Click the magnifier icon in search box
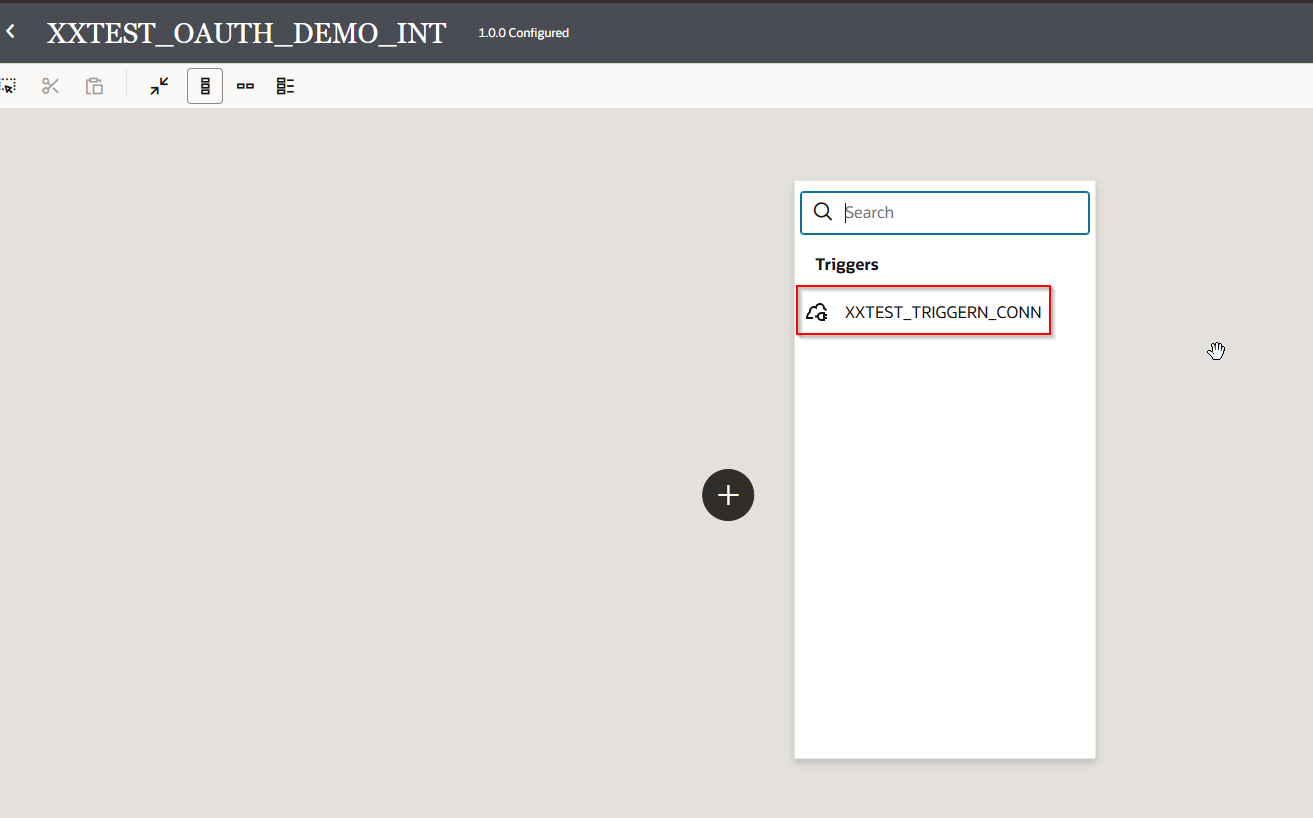The height and width of the screenshot is (818, 1313). coord(823,212)
